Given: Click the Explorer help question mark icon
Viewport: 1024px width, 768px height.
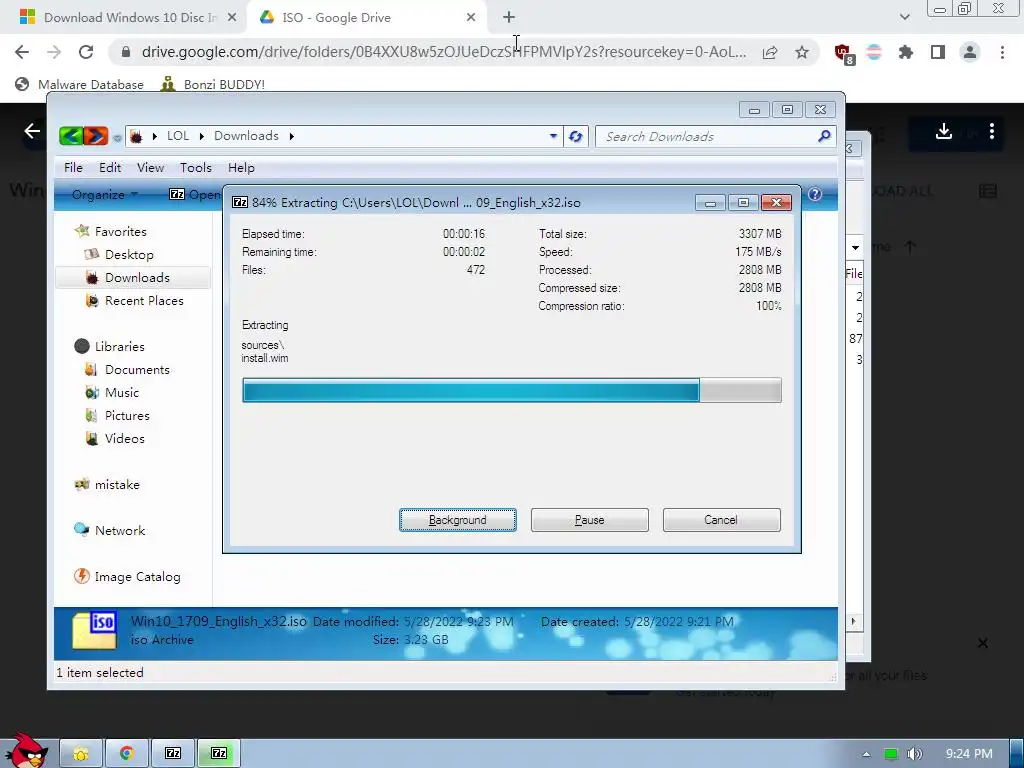Looking at the screenshot, I should [x=815, y=195].
